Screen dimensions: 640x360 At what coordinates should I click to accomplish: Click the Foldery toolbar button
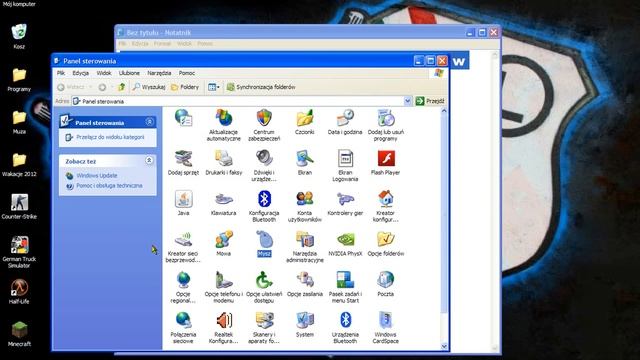pos(185,87)
